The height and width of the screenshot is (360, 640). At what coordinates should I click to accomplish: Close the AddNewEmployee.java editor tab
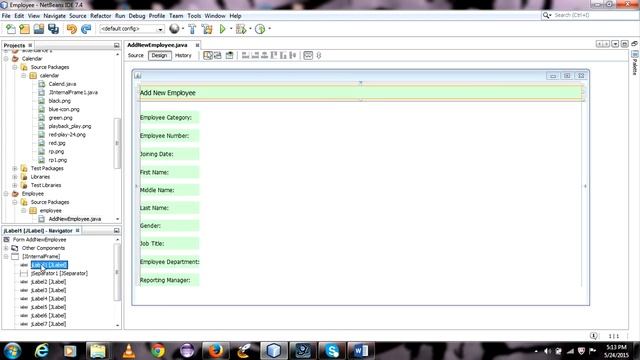[197, 45]
